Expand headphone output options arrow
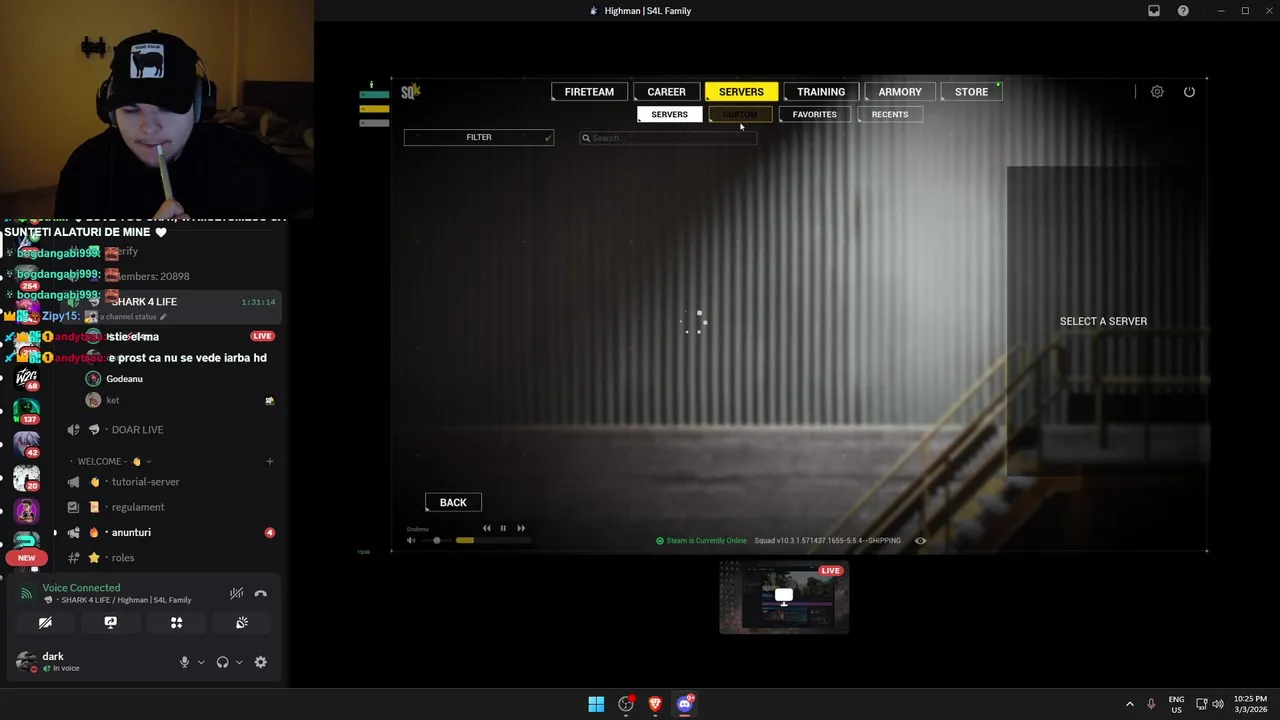 [239, 662]
